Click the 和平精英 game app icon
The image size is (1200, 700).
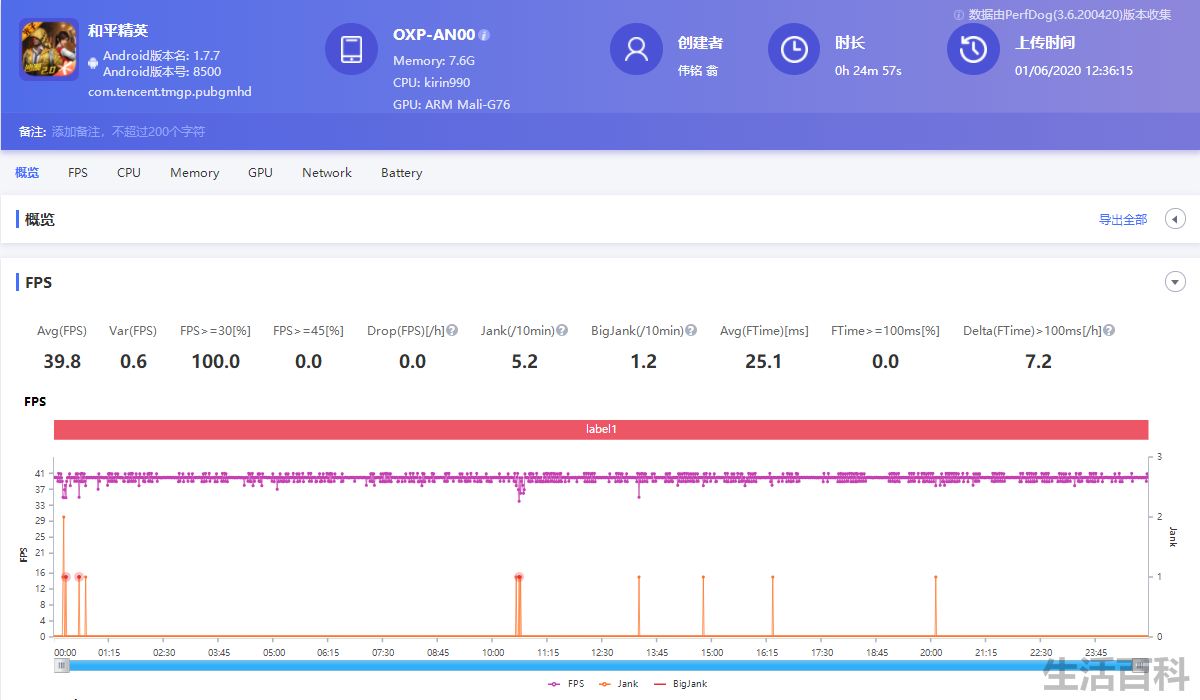49,49
